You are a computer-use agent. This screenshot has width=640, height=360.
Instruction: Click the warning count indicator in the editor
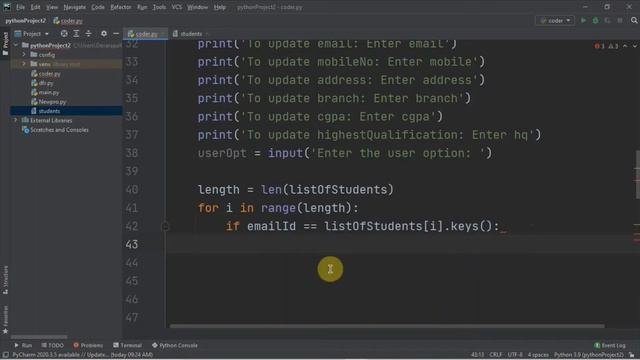[x=613, y=46]
